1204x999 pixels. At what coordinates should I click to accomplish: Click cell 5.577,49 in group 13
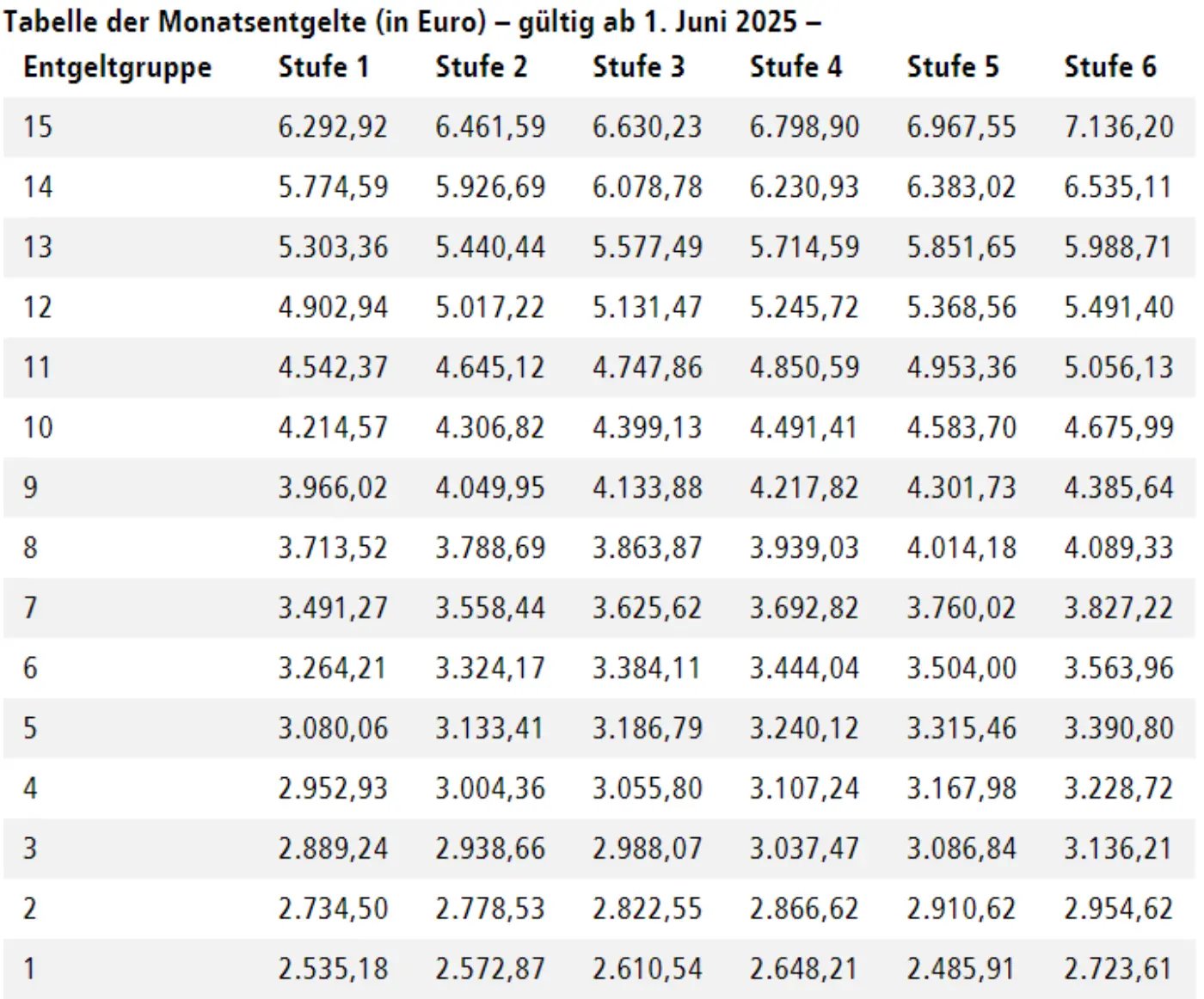(647, 248)
